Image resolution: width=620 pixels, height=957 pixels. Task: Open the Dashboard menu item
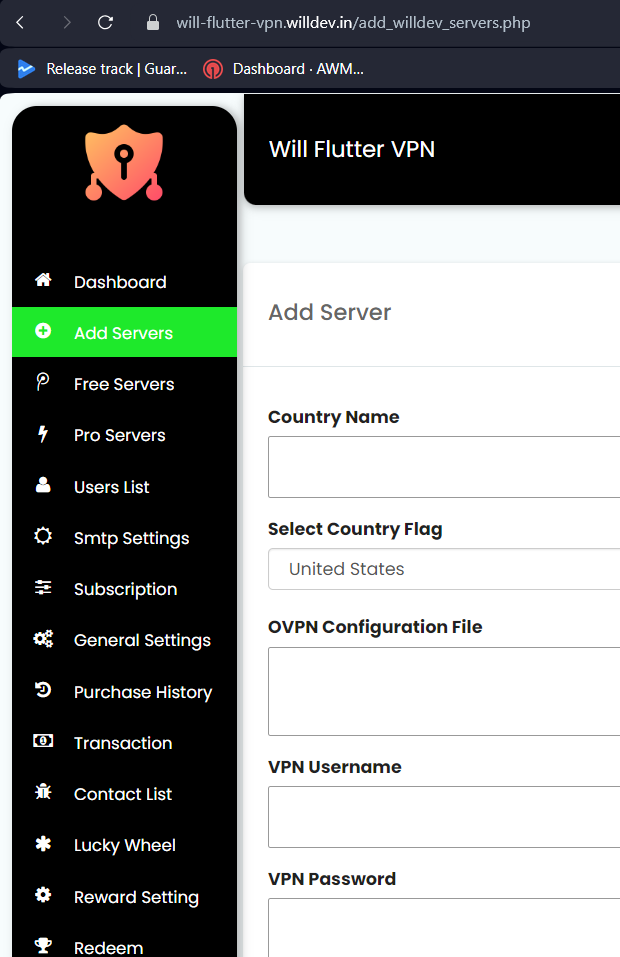click(x=124, y=282)
